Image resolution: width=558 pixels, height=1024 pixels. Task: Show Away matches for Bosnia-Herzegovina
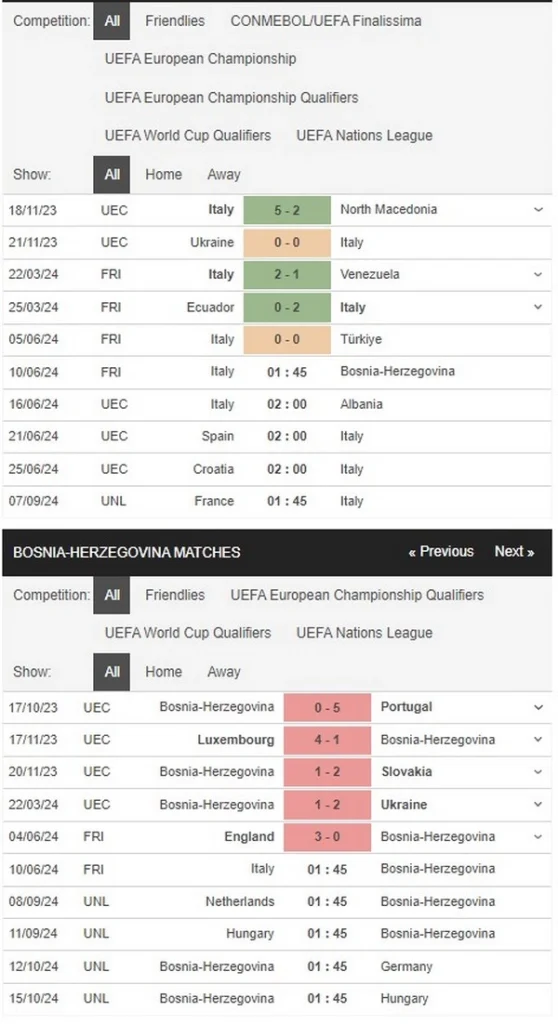[223, 671]
